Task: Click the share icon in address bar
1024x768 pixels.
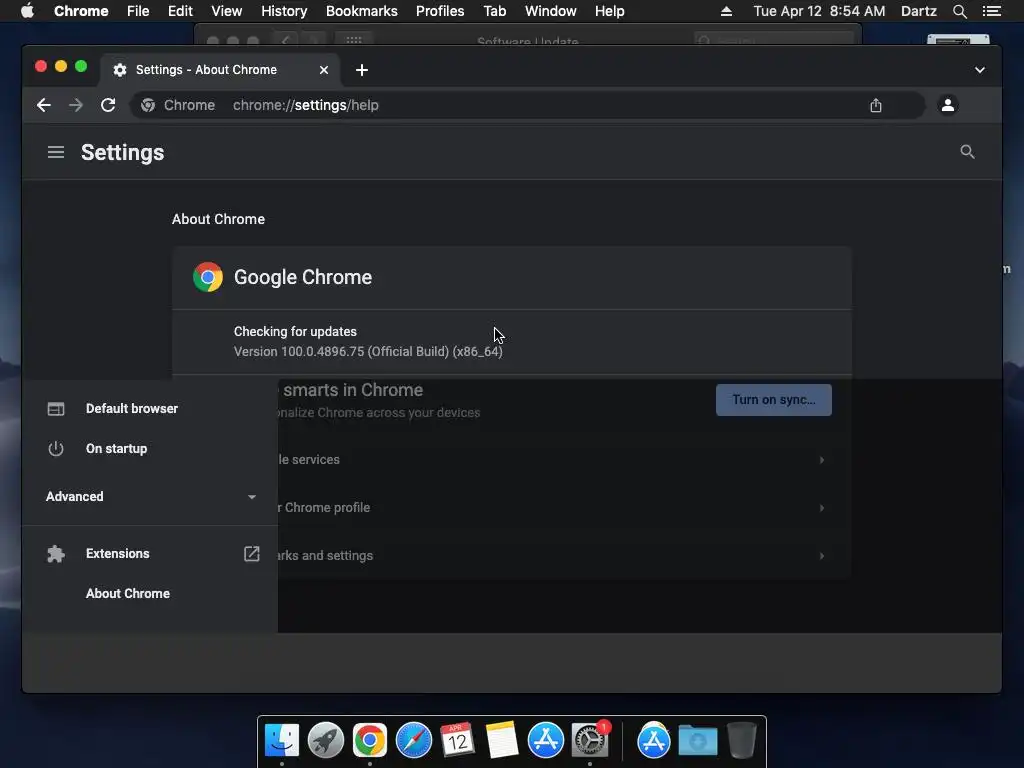Action: (x=876, y=105)
